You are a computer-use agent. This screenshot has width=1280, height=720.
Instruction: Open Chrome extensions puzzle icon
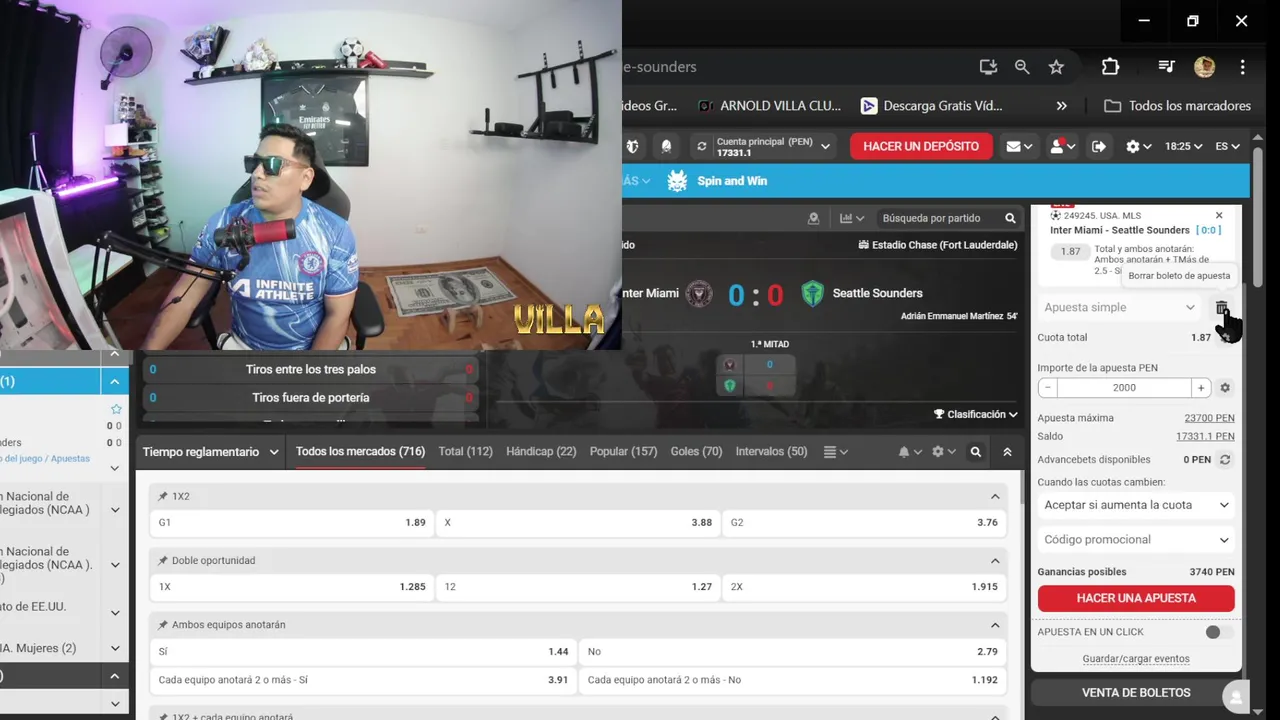point(1110,67)
